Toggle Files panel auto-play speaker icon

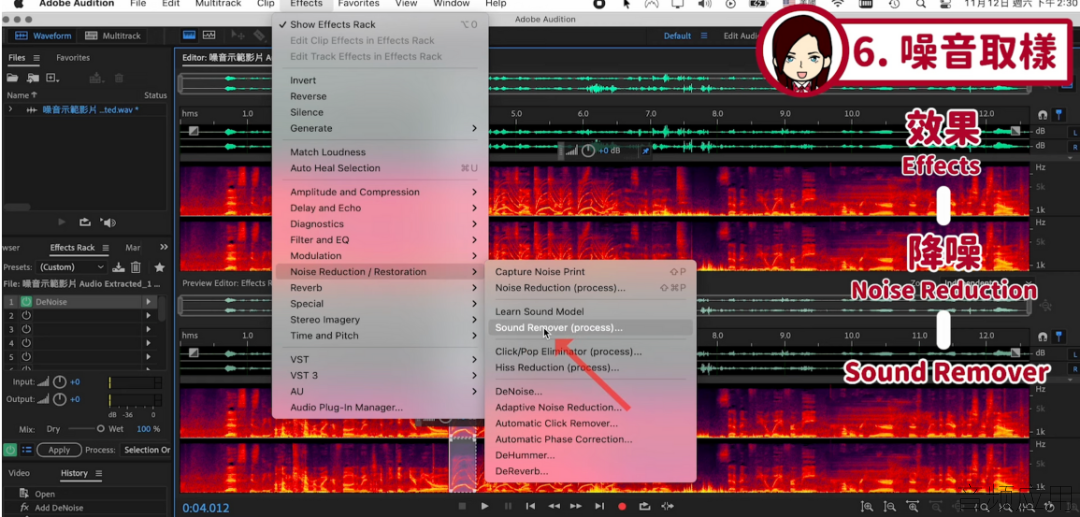tap(108, 222)
